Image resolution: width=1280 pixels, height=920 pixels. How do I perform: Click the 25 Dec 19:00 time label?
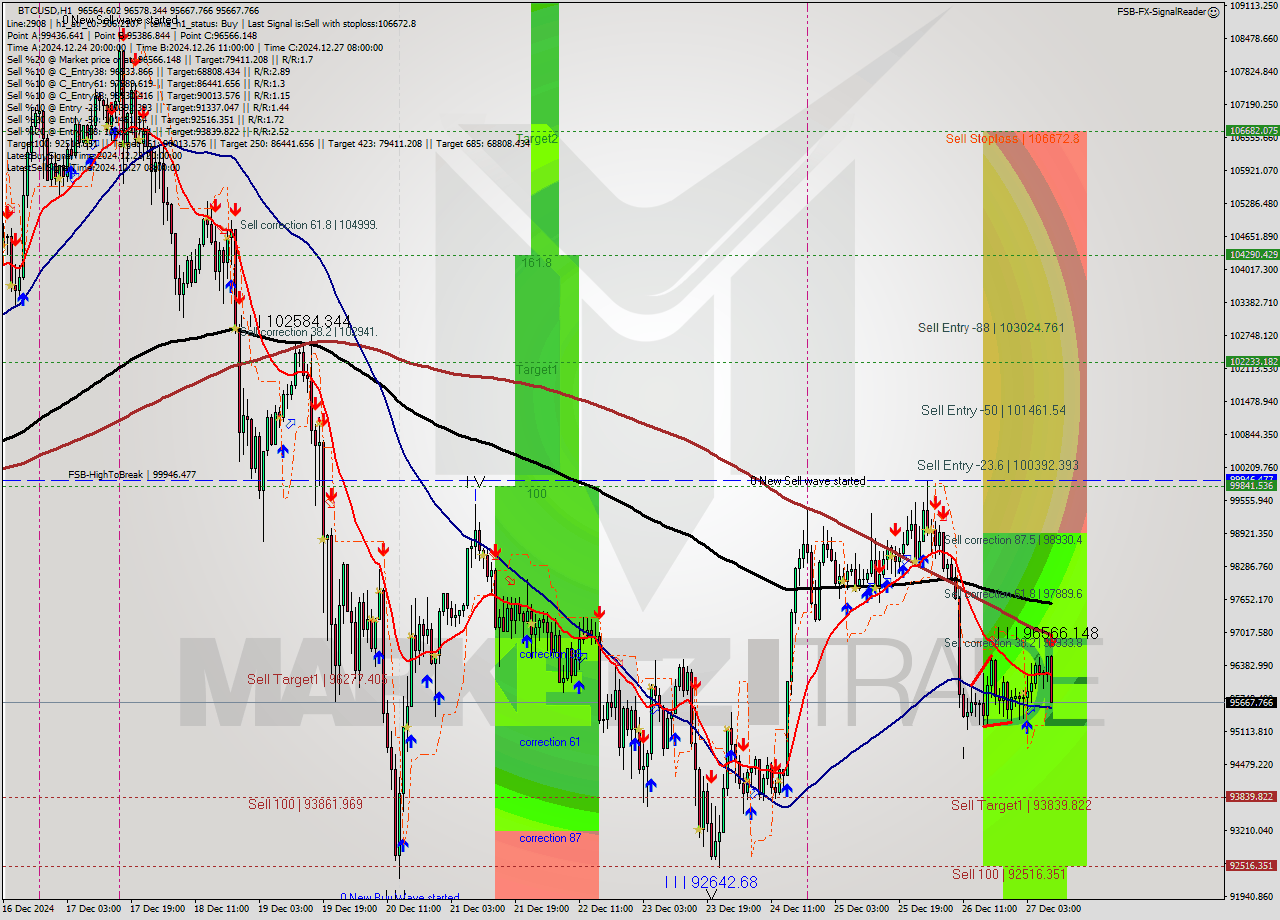pos(924,910)
